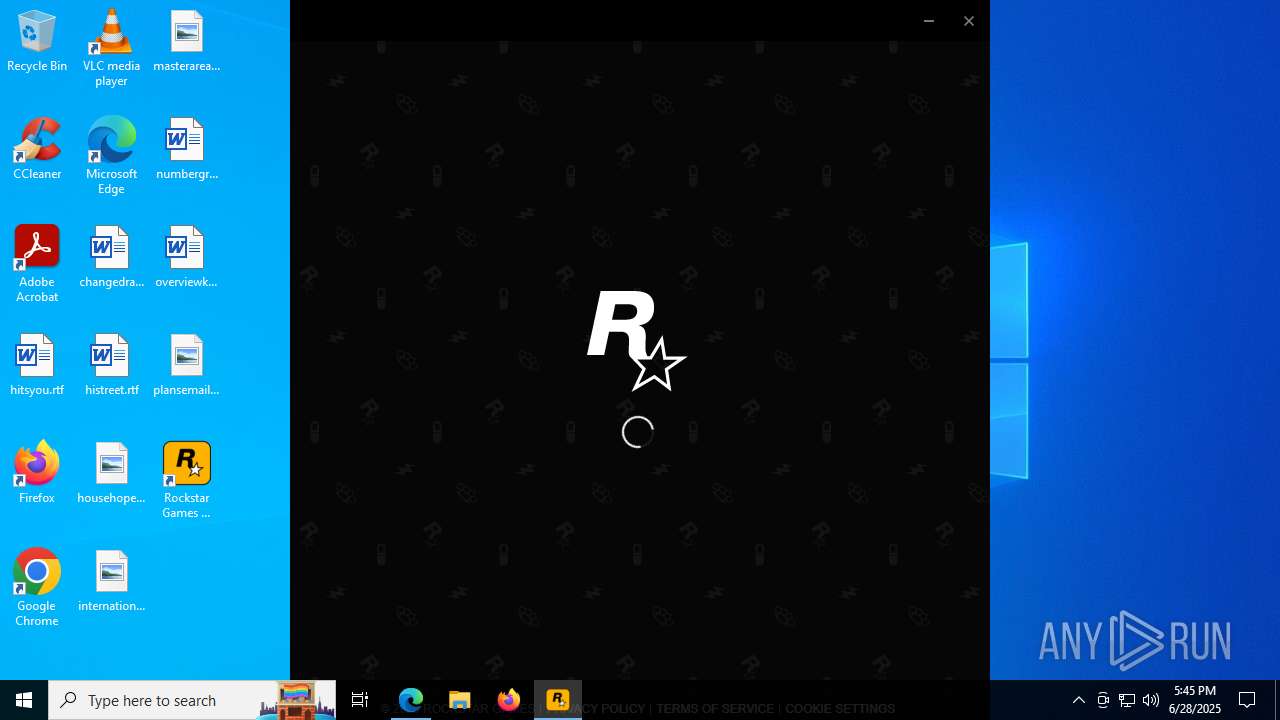Image resolution: width=1280 pixels, height=720 pixels.
Task: Select the numbergr Word document
Action: pyautogui.click(x=186, y=150)
